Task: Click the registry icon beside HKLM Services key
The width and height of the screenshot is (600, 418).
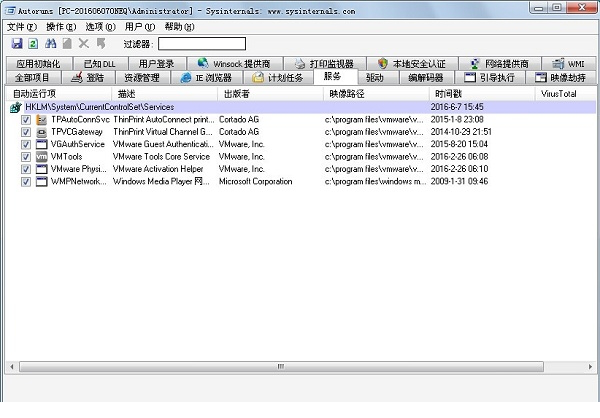Action: [16, 108]
